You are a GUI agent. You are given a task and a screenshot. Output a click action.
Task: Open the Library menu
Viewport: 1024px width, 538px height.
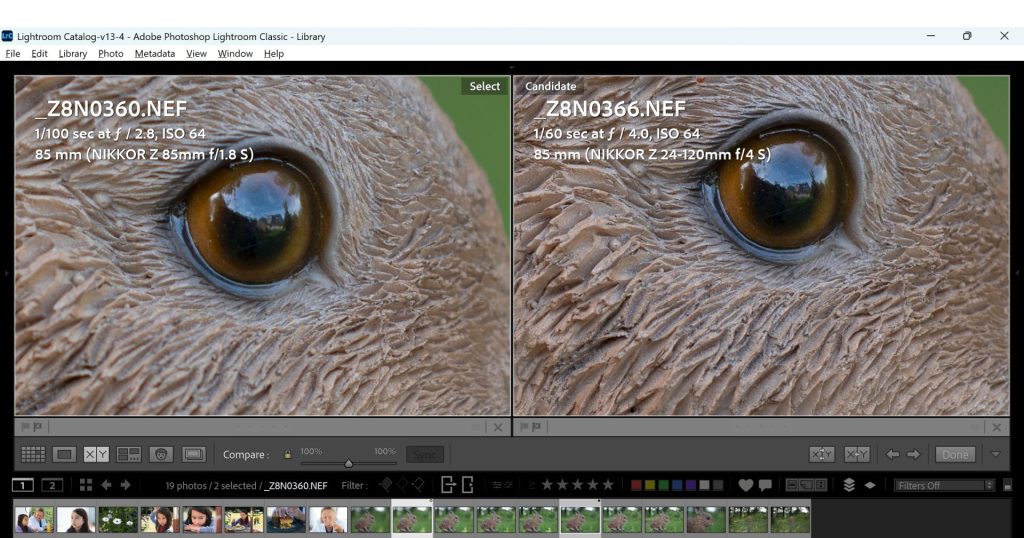point(72,54)
